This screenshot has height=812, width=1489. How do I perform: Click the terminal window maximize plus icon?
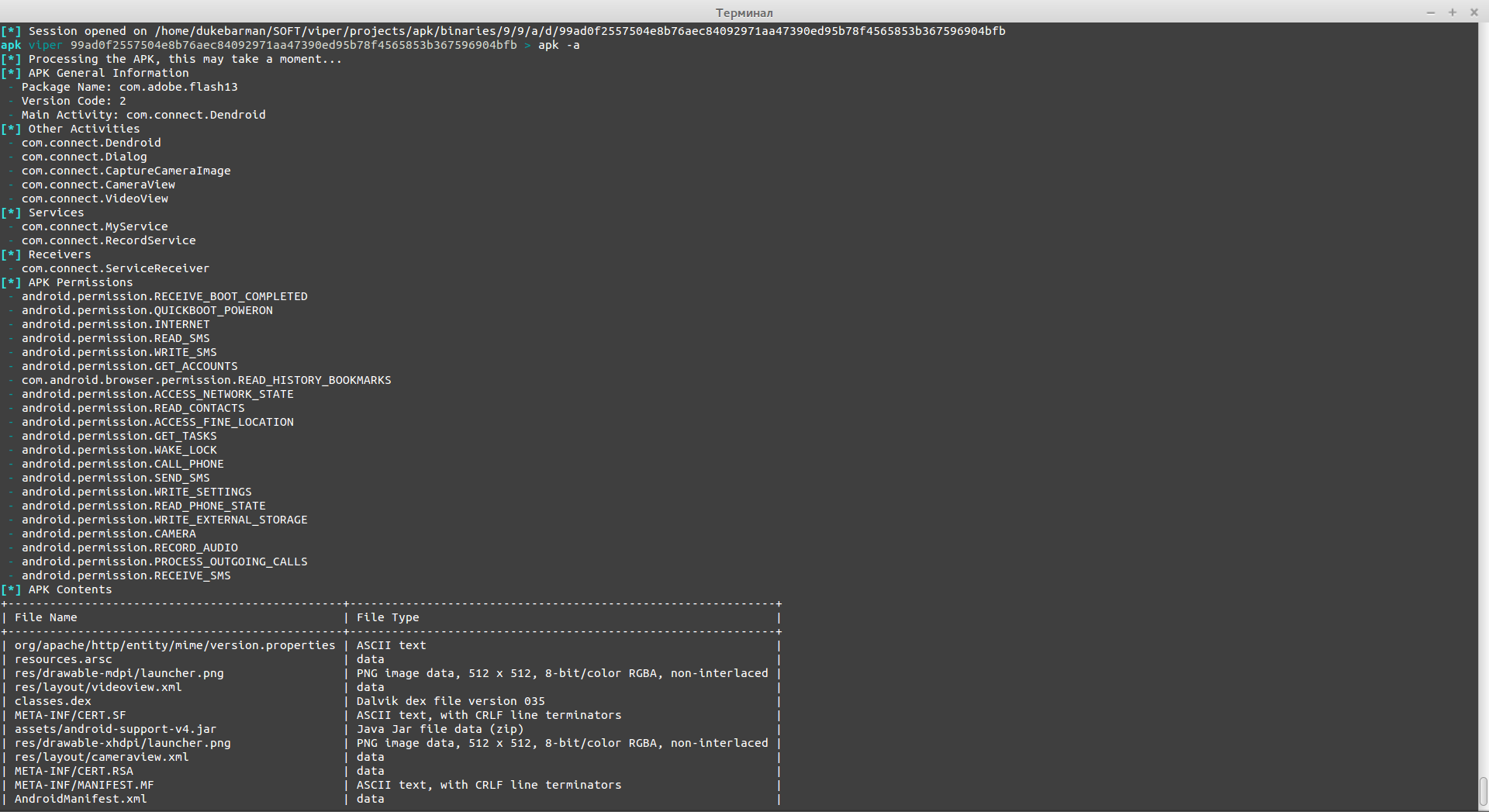[1453, 12]
